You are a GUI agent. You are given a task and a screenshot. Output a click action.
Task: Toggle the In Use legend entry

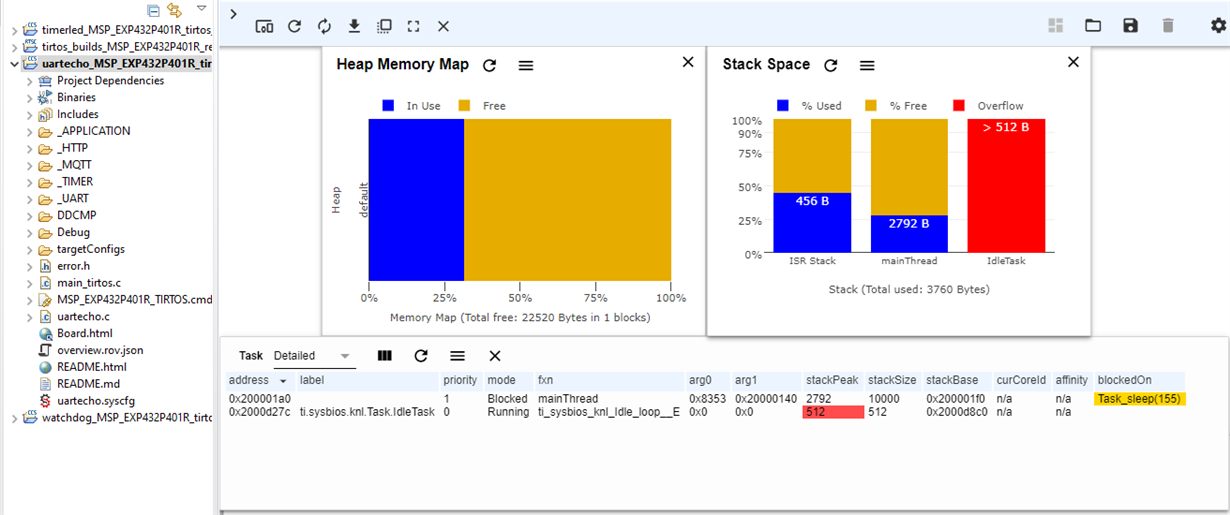coord(411,106)
